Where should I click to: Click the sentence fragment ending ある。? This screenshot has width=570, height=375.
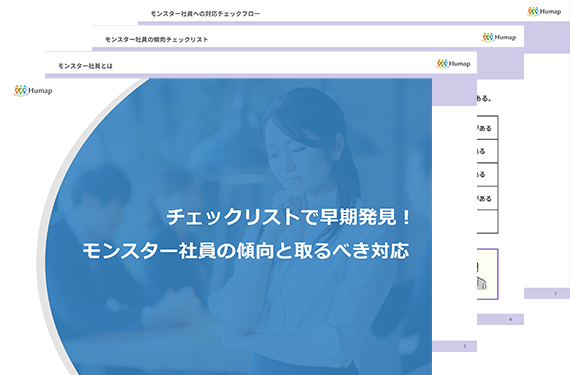click(x=484, y=98)
